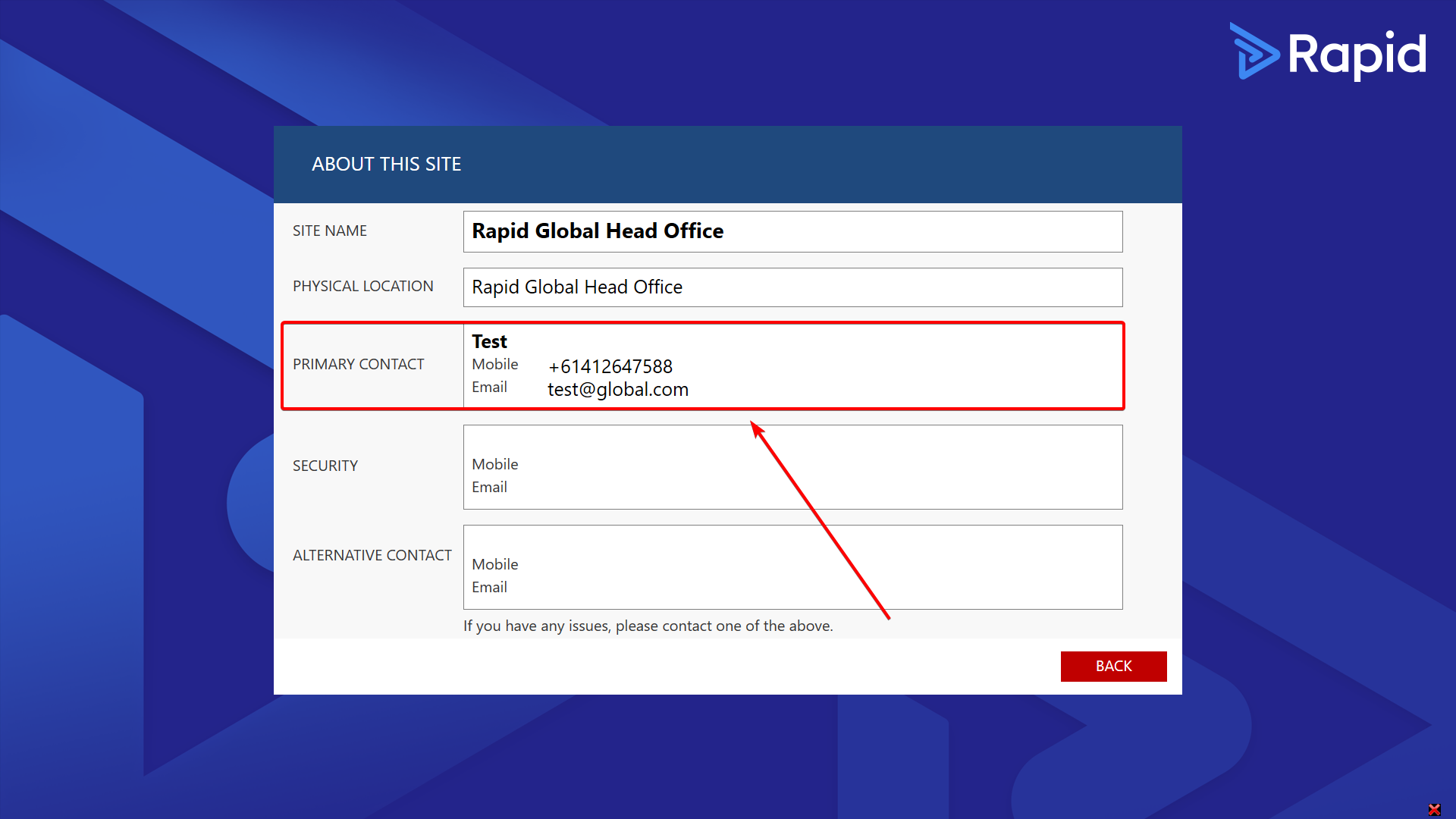Click the Email label under Alternative Contact
The image size is (1456, 819).
(x=489, y=587)
